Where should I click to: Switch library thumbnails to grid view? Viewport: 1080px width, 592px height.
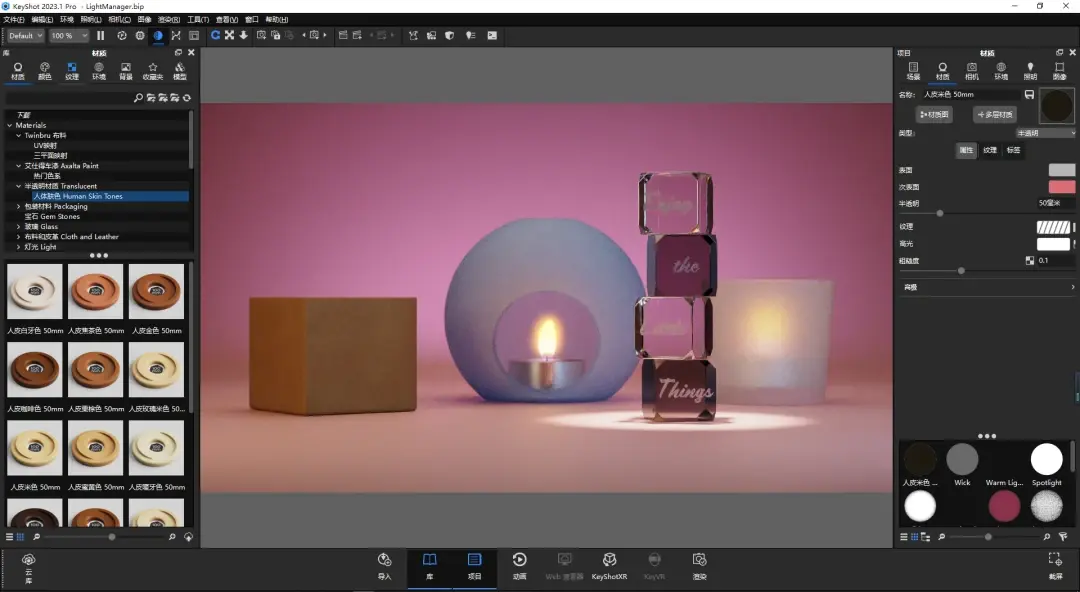(x=20, y=537)
